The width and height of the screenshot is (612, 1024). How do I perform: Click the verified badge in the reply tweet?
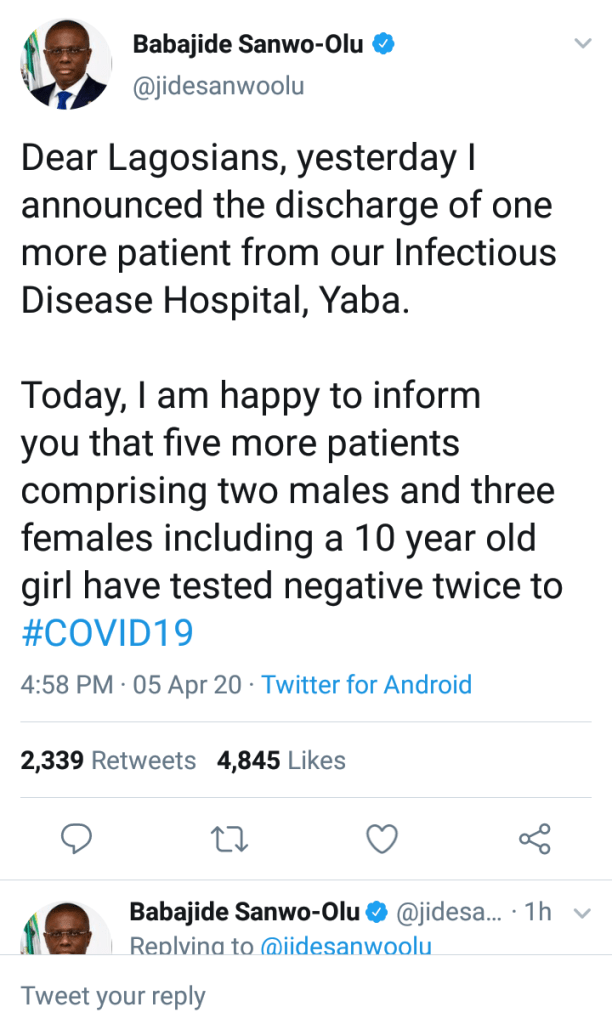[x=378, y=912]
